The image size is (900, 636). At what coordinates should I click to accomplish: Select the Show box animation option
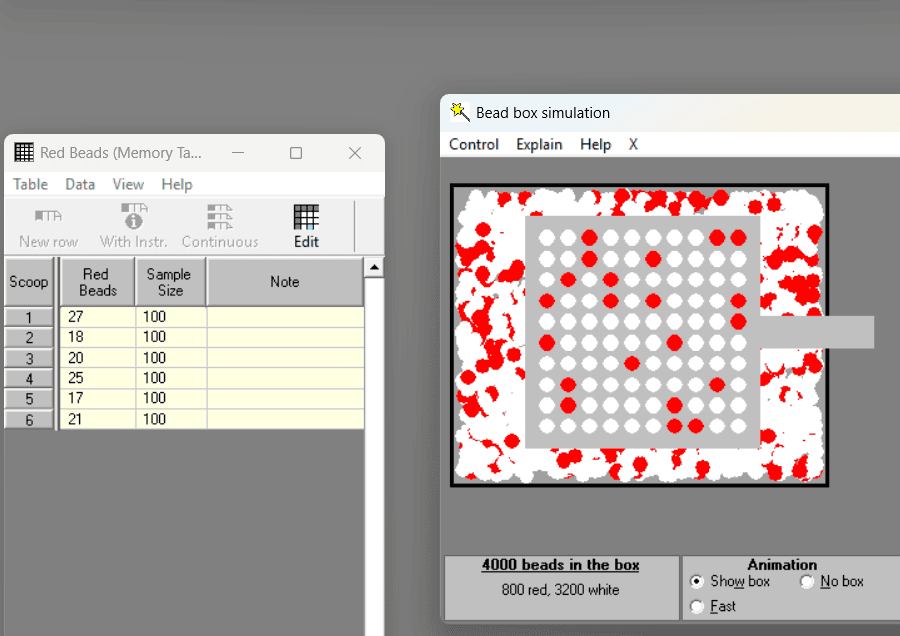tap(697, 581)
